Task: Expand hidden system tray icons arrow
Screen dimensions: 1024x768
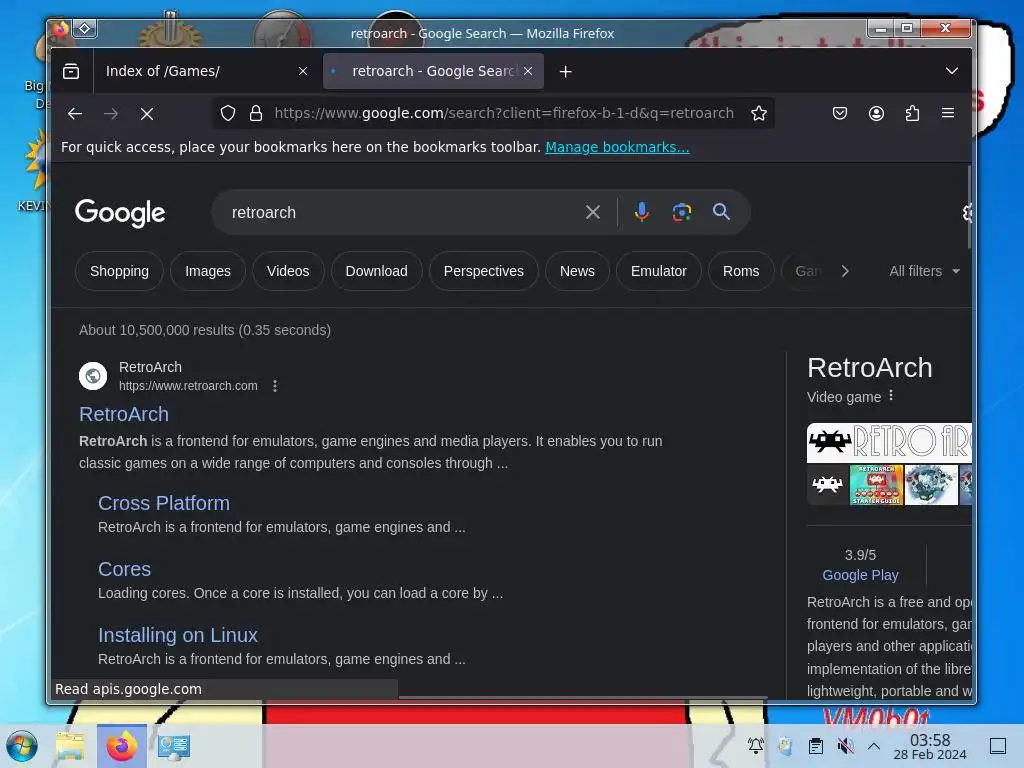Action: pyautogui.click(x=874, y=746)
